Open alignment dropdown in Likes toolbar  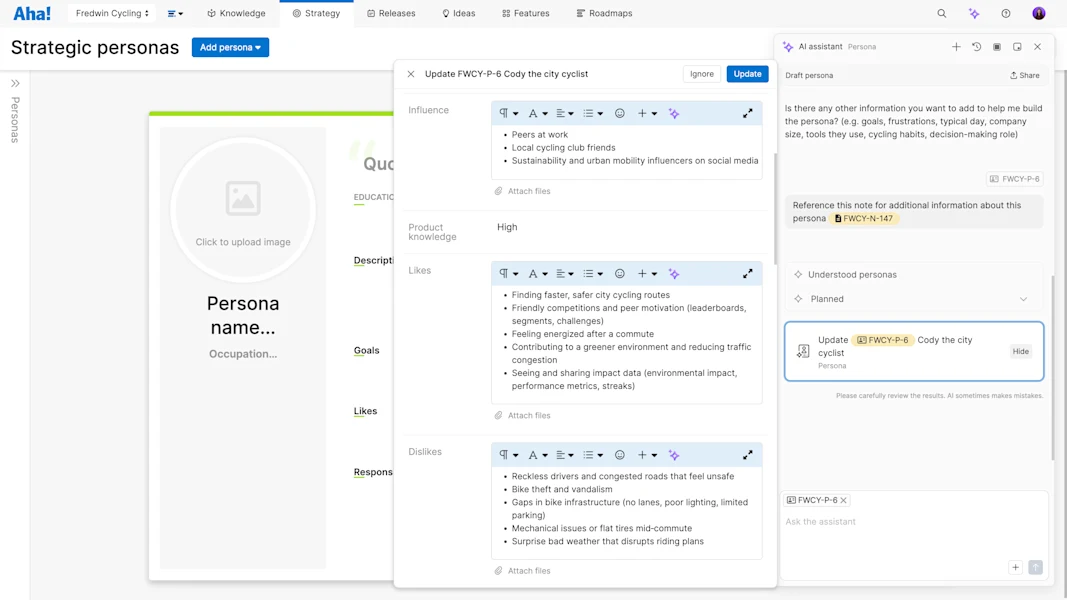click(x=565, y=273)
